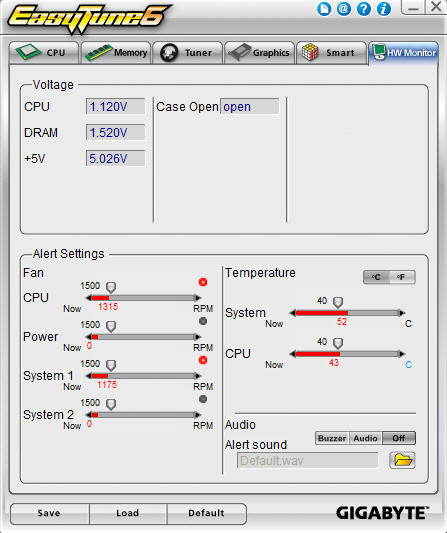Image resolution: width=447 pixels, height=533 pixels.
Task: Click Power fan slider left arrow
Action: (x=88, y=337)
